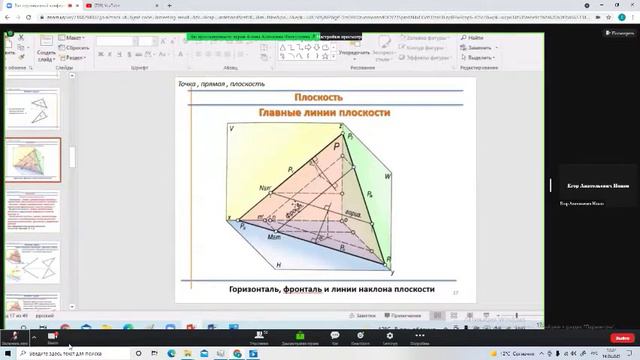Toggle Italic formatting
The width and height of the screenshot is (640, 360).
[110, 54]
